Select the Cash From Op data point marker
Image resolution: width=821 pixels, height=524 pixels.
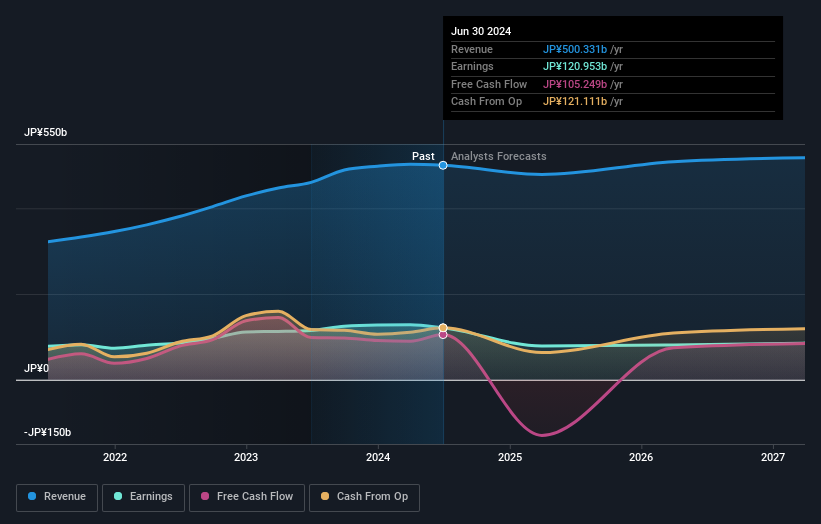tap(443, 328)
